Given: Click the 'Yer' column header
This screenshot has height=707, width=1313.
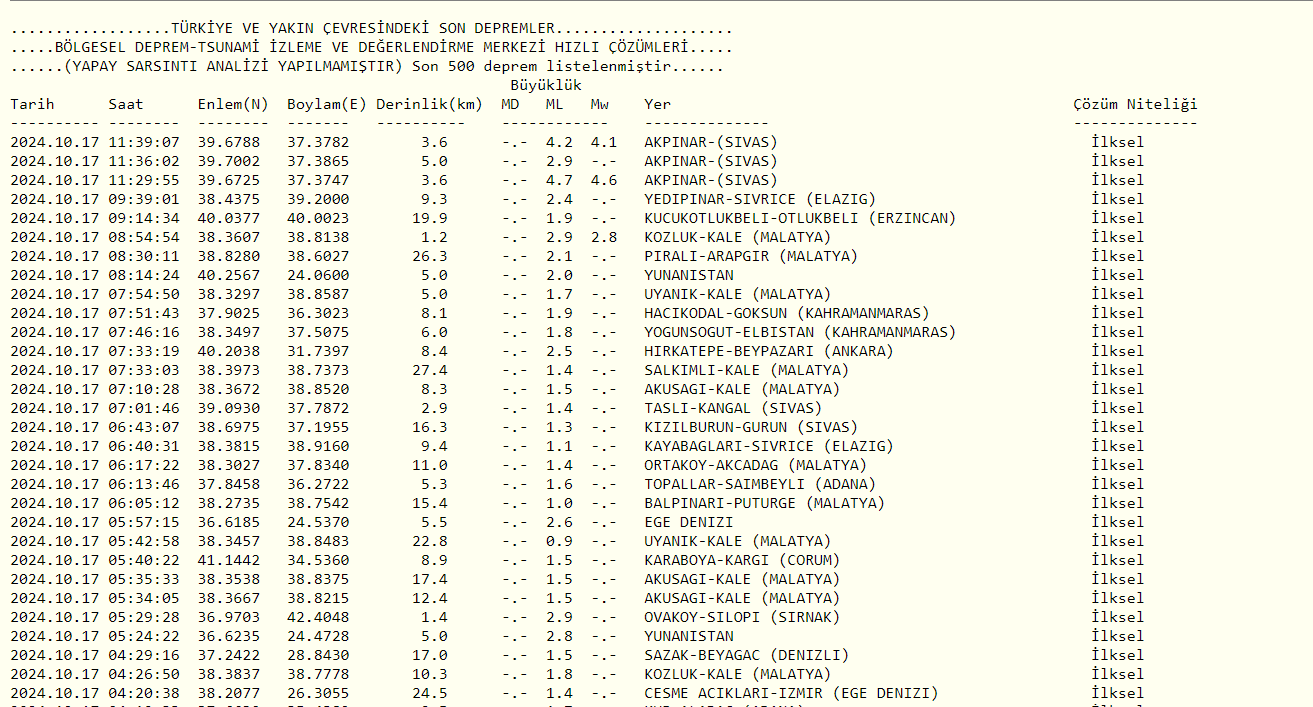Looking at the screenshot, I should point(657,104).
